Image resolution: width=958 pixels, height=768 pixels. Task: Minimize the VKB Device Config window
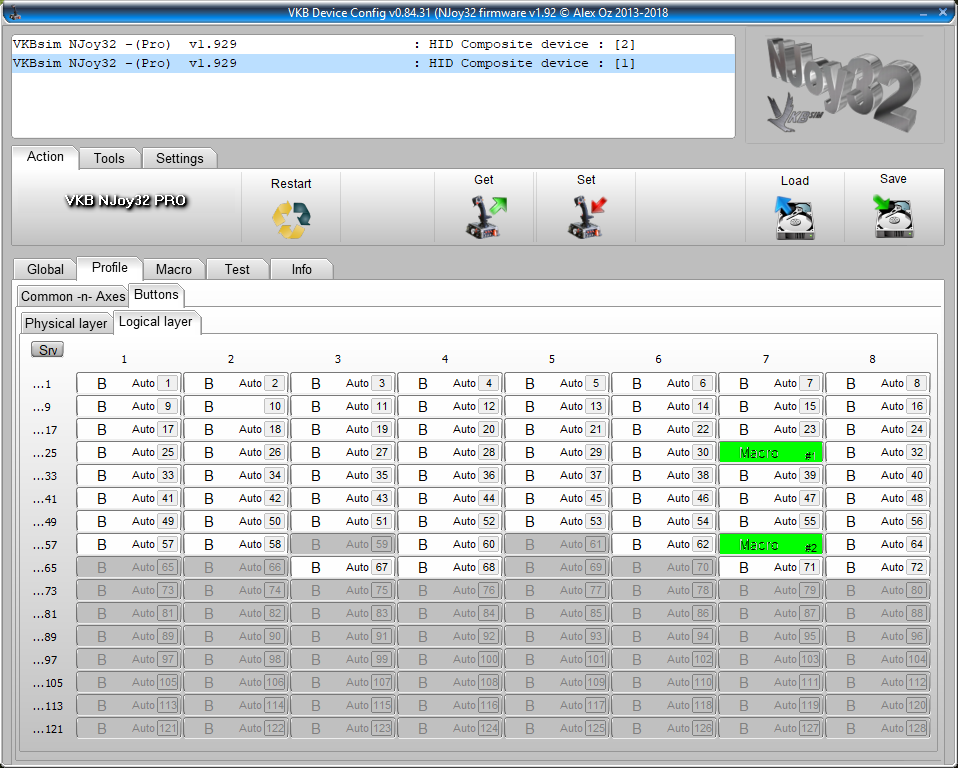(924, 13)
